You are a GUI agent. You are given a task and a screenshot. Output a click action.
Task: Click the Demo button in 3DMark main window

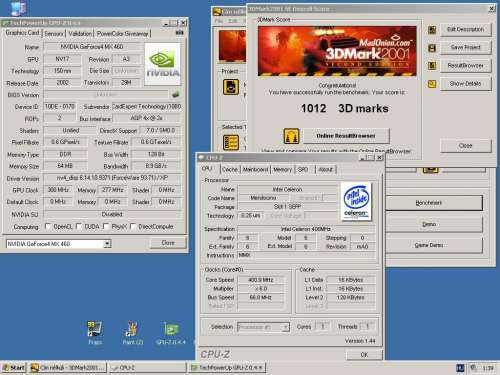point(434,224)
